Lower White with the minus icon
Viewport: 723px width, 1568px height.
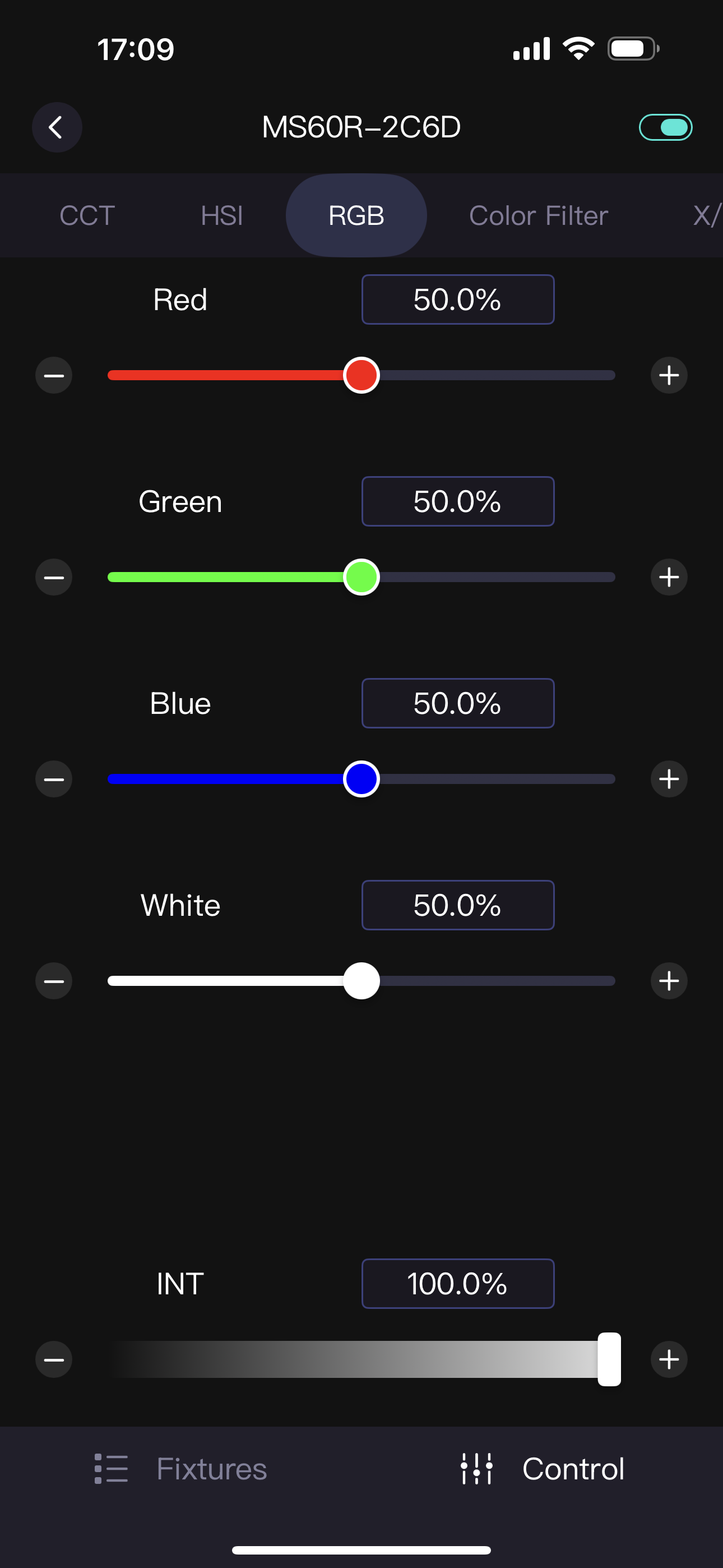54,981
